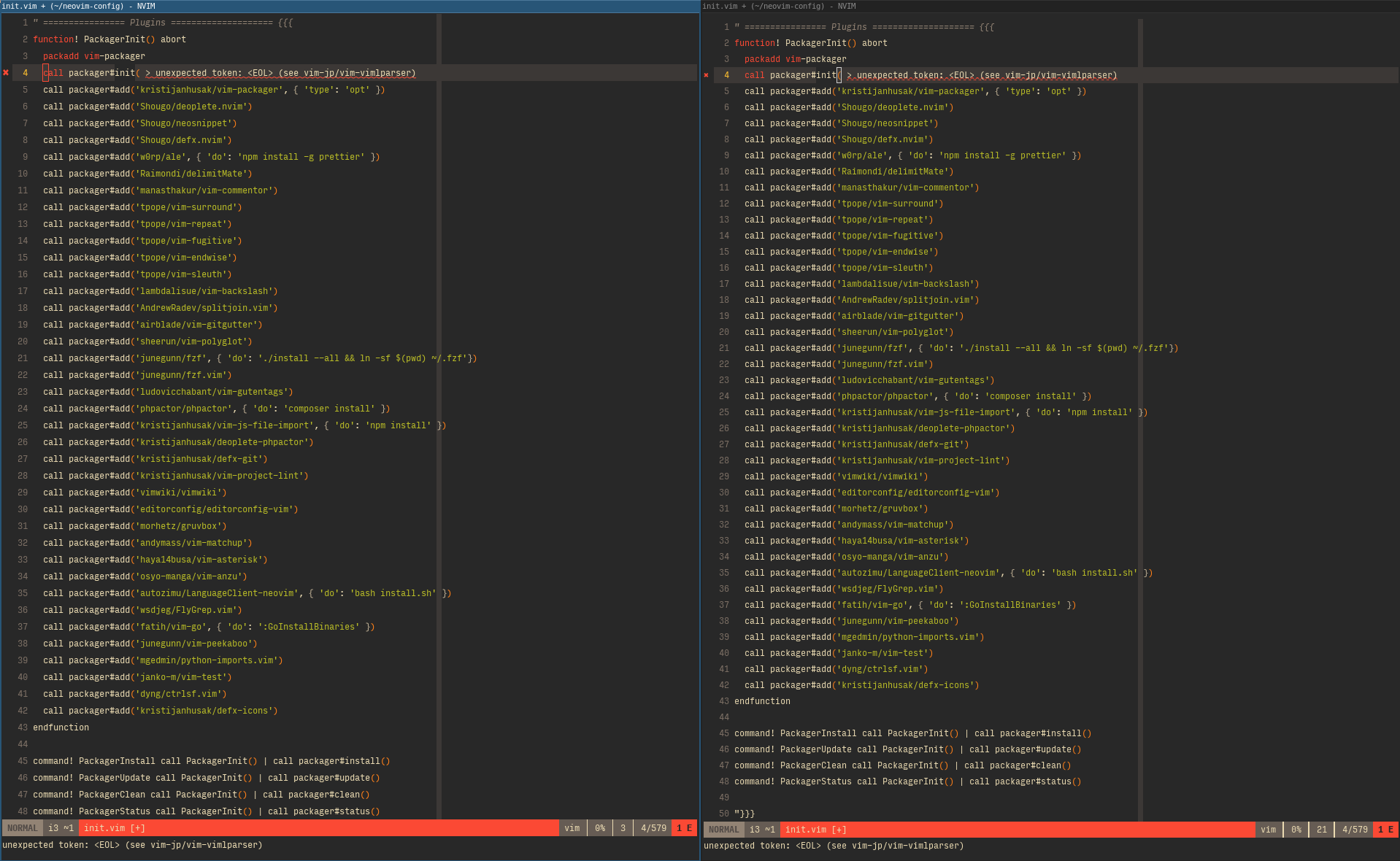1400x861 pixels.
Task: Focus the right NVIM window title bar
Action: tap(1050, 6)
